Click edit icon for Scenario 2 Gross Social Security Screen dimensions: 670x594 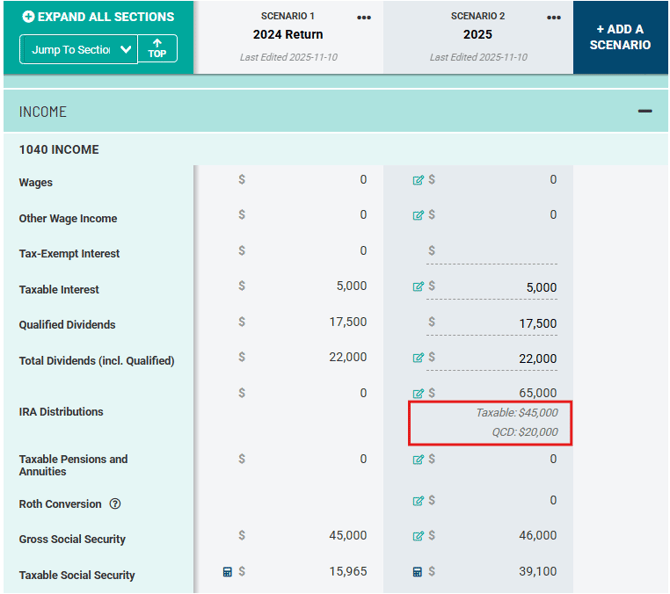pyautogui.click(x=418, y=536)
